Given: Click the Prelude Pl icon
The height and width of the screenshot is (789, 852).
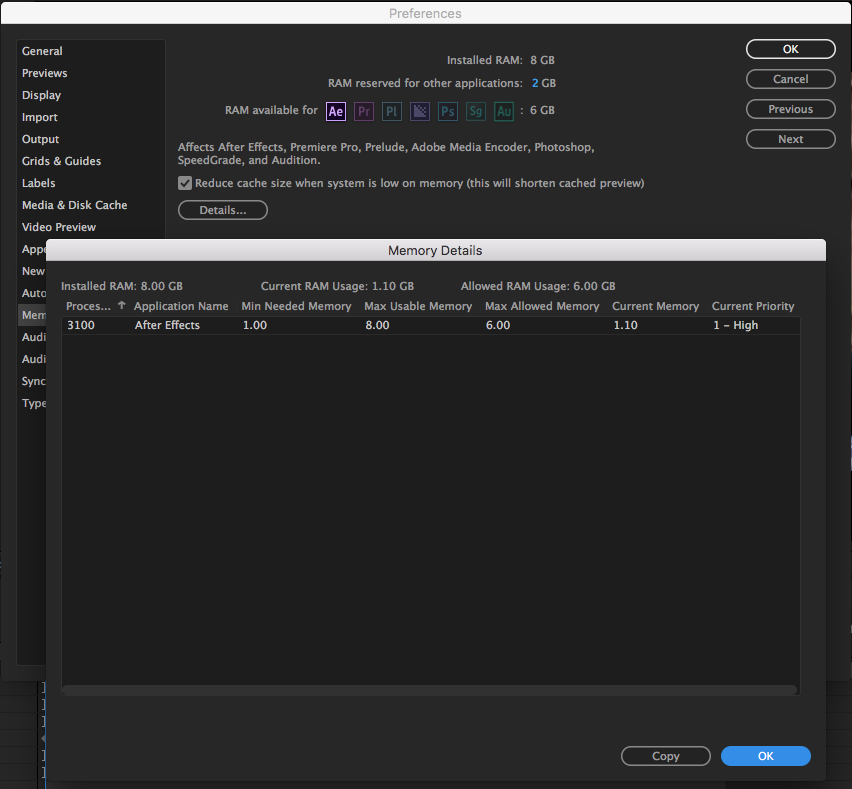Looking at the screenshot, I should (x=392, y=111).
